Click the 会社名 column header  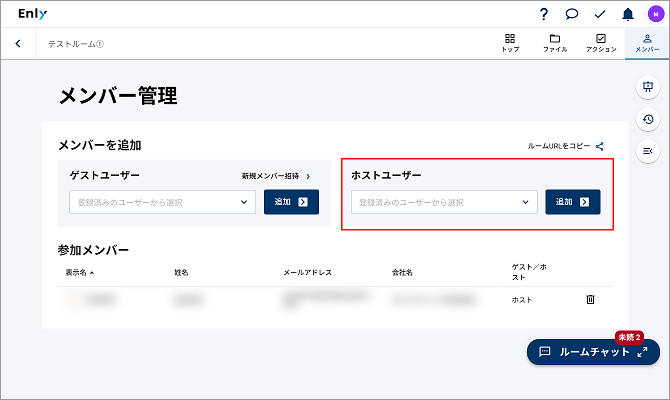point(402,272)
